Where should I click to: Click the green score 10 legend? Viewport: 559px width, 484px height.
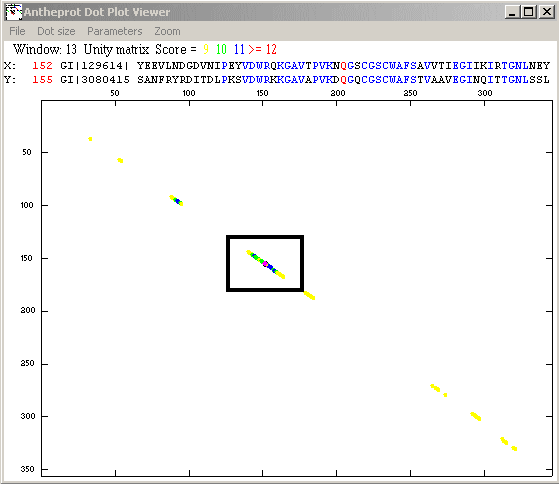coord(221,49)
